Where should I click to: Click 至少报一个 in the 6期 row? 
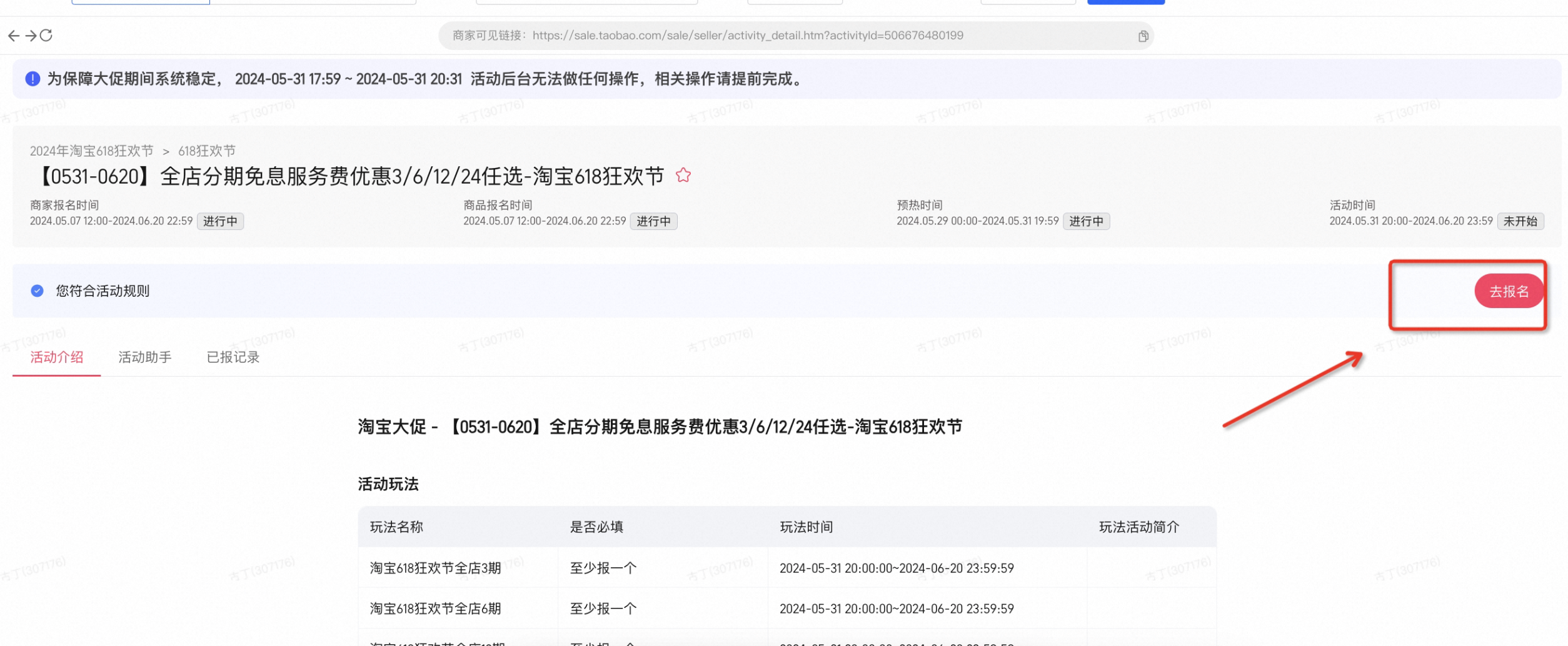click(x=603, y=609)
